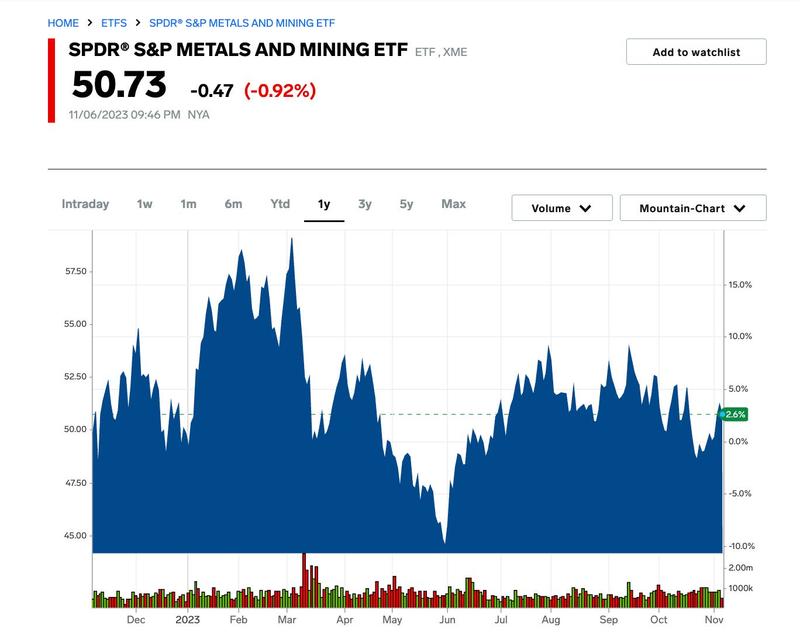Click the (-0.92%) percent change text

[x=280, y=91]
